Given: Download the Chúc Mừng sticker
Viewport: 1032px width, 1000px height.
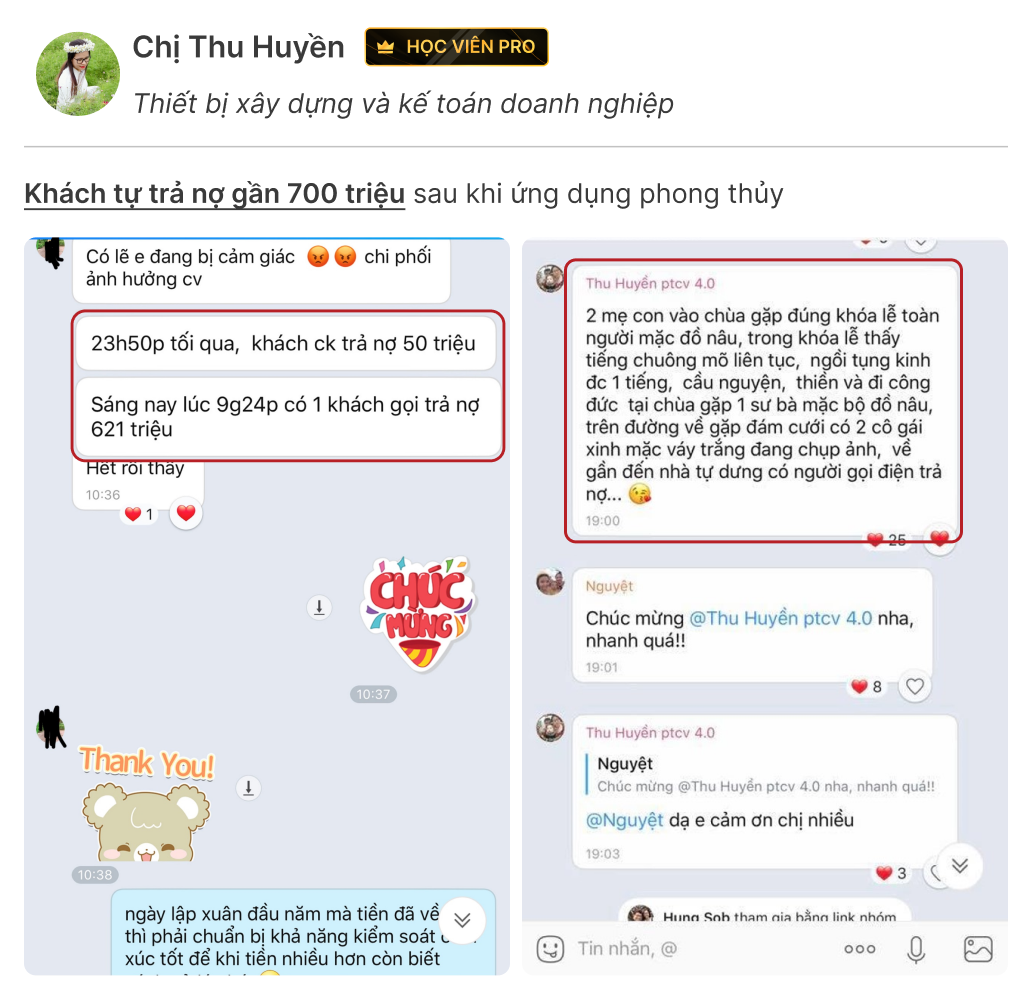Looking at the screenshot, I should point(319,607).
